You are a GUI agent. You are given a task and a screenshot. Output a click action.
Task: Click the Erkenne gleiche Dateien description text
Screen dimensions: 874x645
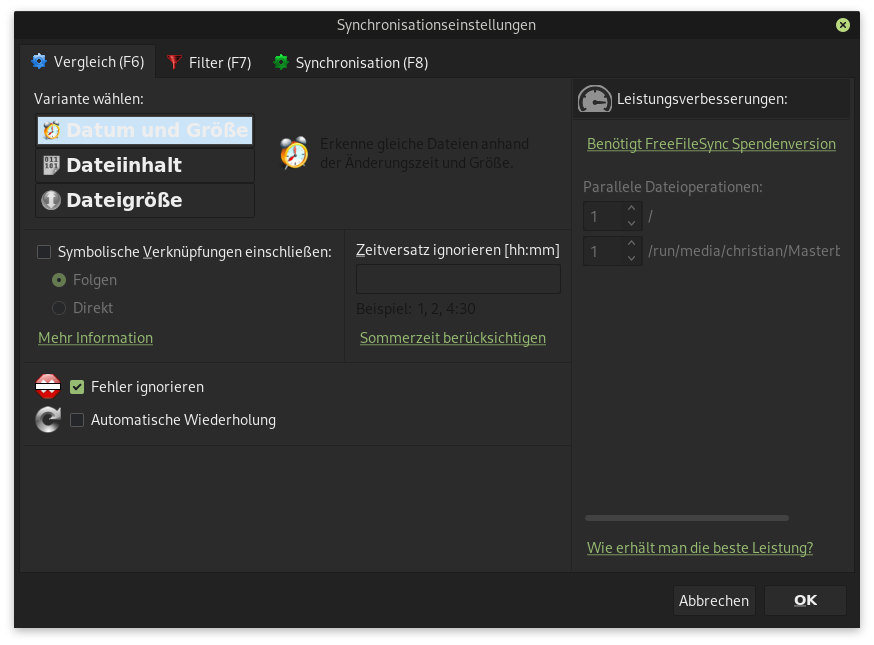pyautogui.click(x=424, y=153)
